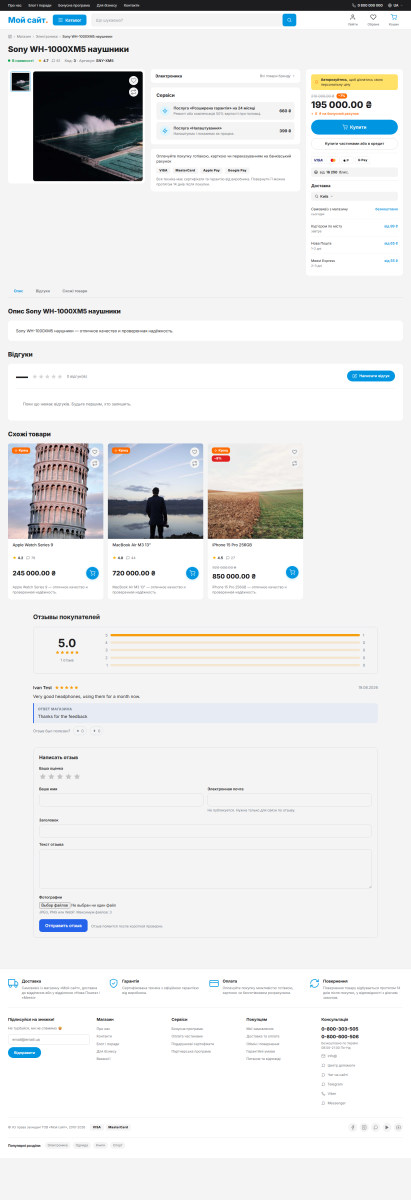Click Відправити newsletter subscribe button

pyautogui.click(x=25, y=1053)
